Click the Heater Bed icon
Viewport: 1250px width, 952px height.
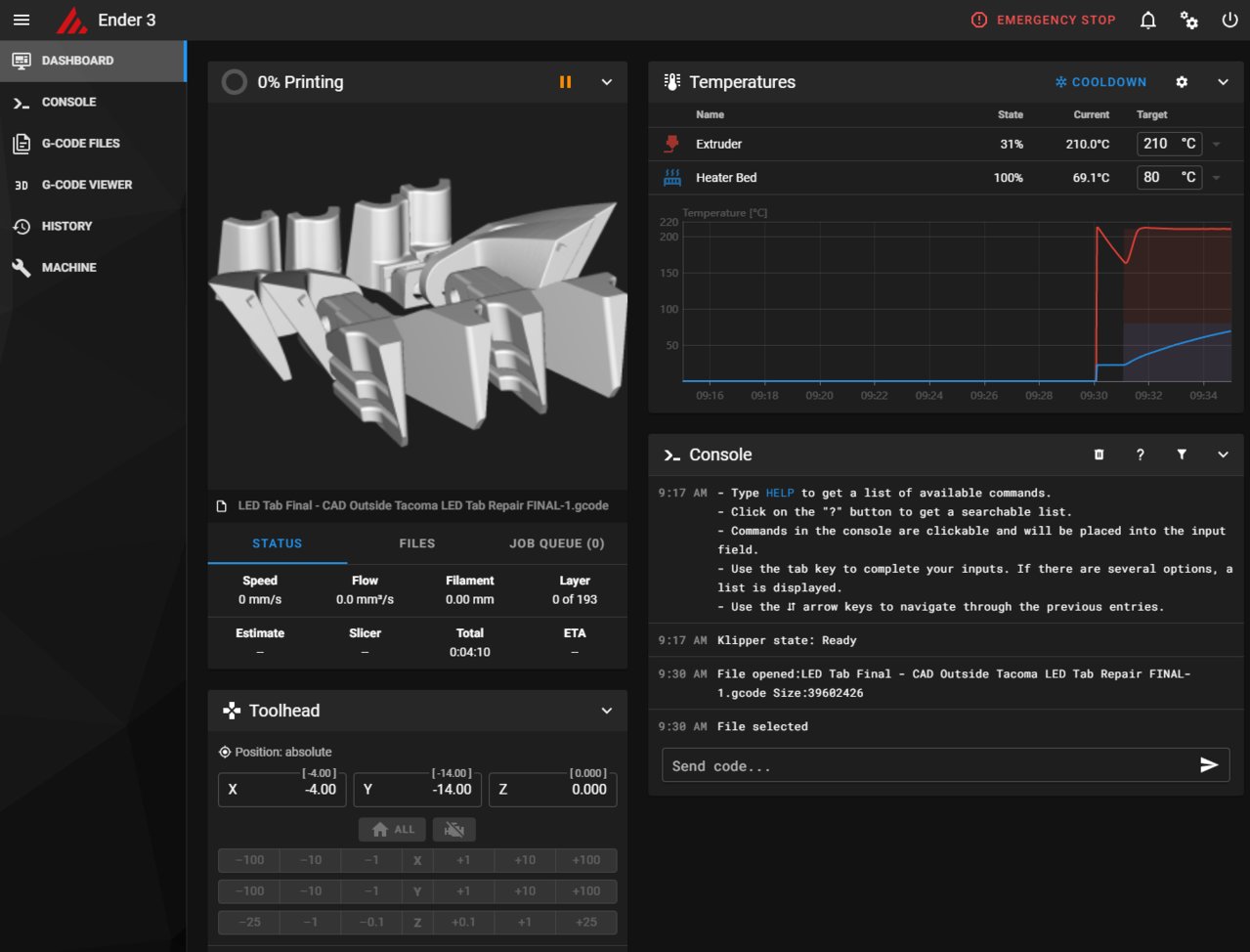coord(671,178)
